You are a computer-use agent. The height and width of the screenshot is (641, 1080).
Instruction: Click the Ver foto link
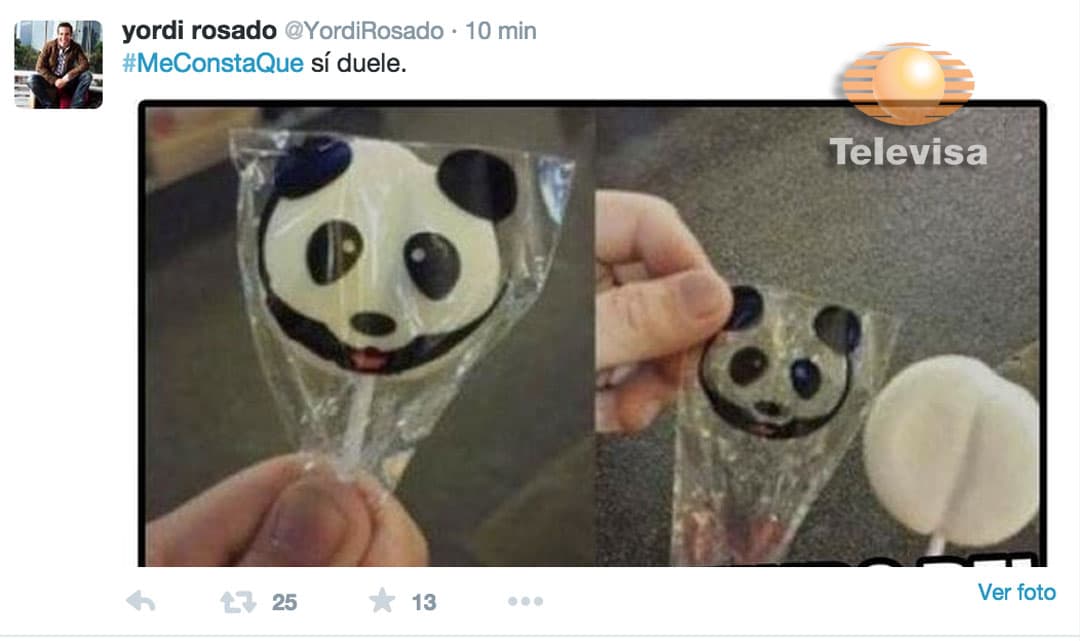pos(1017,592)
